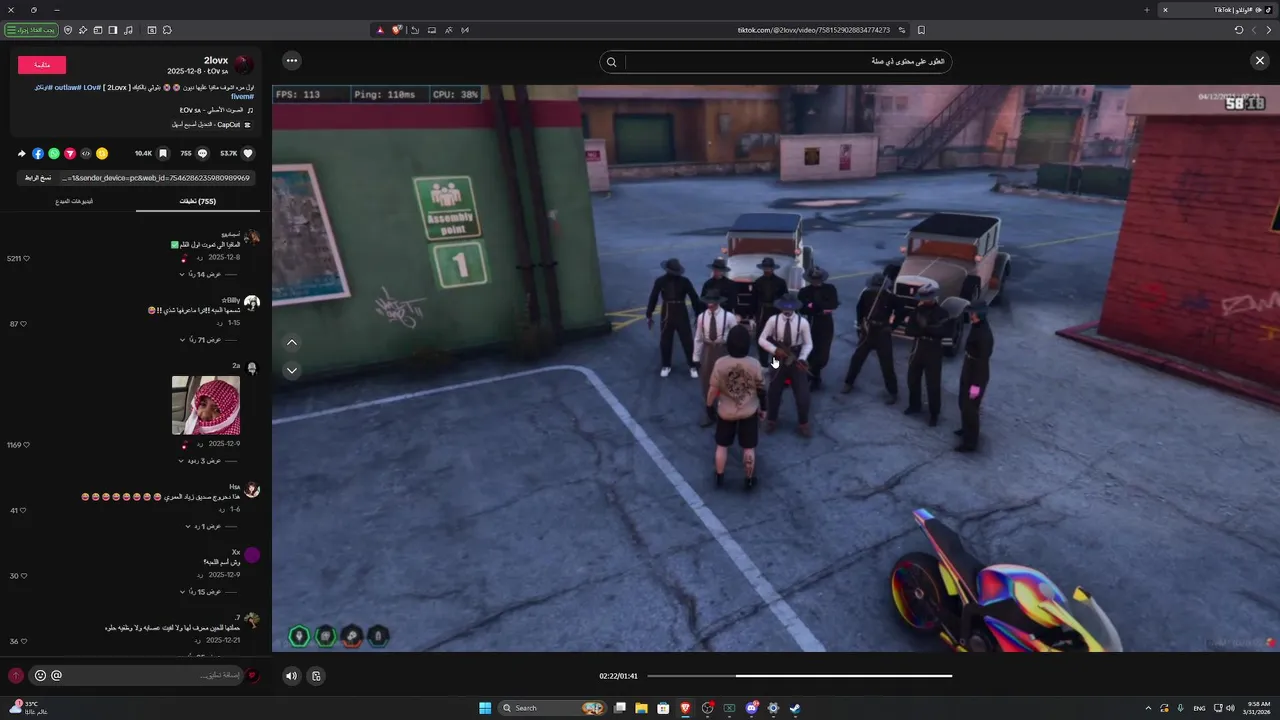The image size is (1280, 720).
Task: Open a new browser tab with plus
Action: tap(1147, 9)
